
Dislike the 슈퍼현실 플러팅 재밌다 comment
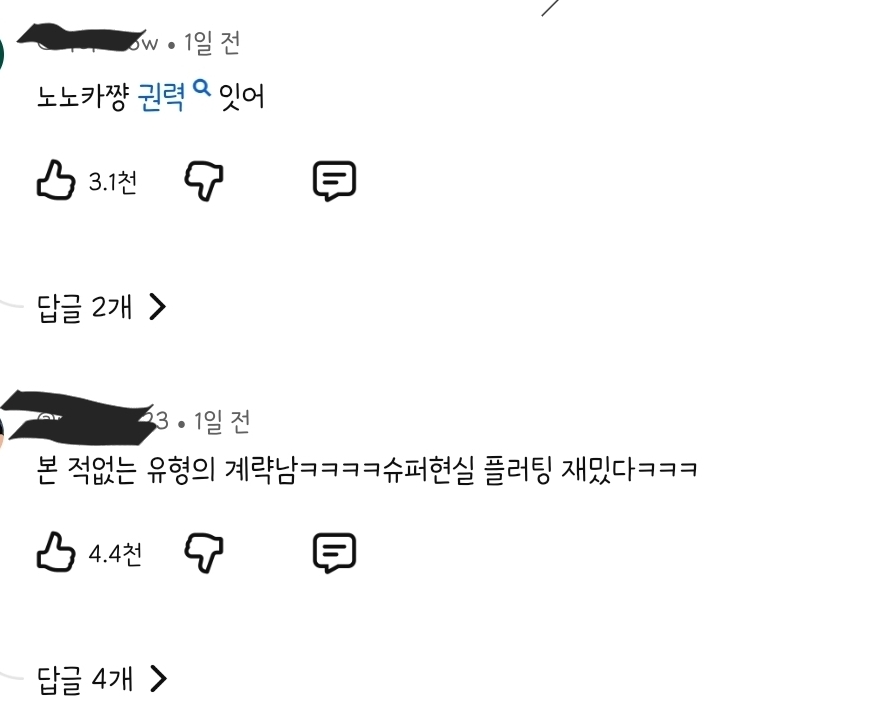point(204,553)
